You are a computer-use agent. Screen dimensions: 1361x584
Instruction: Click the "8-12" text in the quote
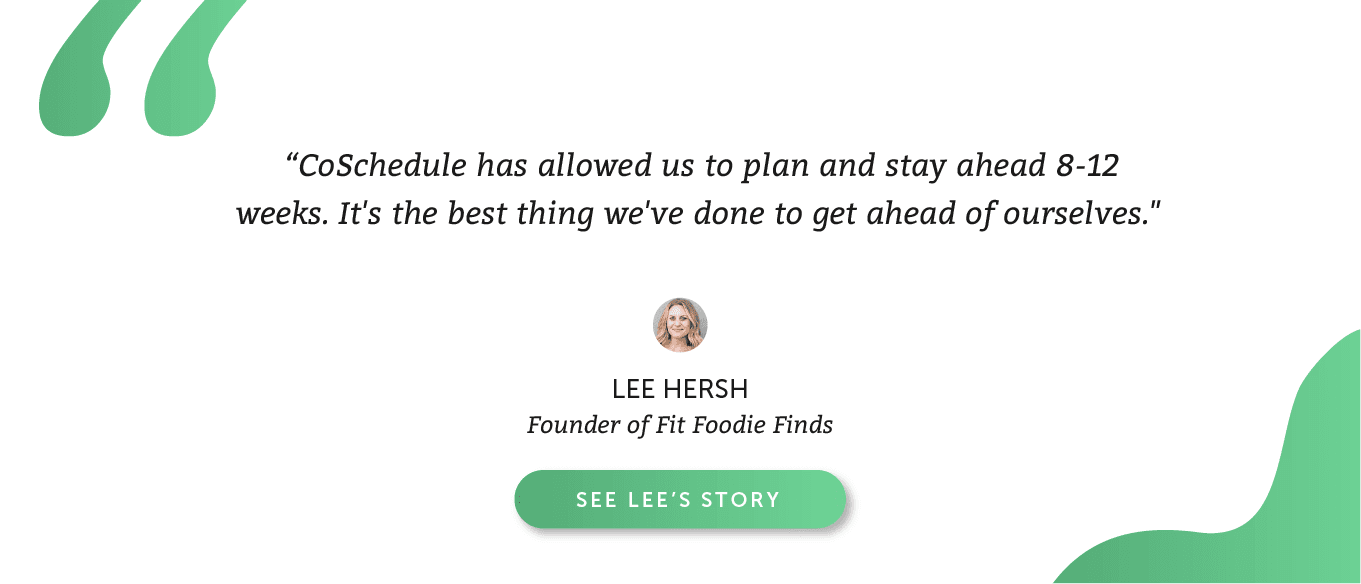(1087, 166)
